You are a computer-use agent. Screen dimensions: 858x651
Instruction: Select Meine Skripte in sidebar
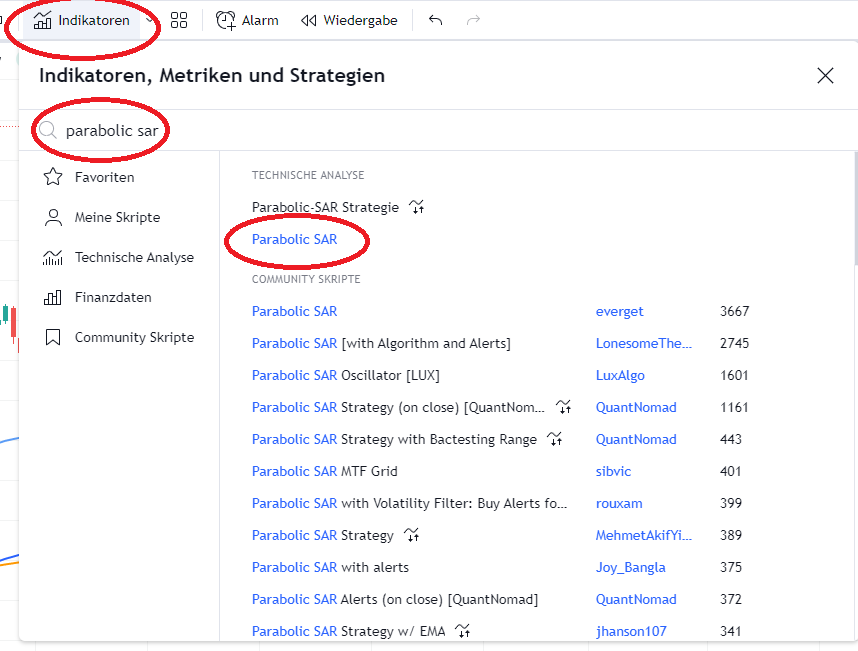tap(116, 217)
